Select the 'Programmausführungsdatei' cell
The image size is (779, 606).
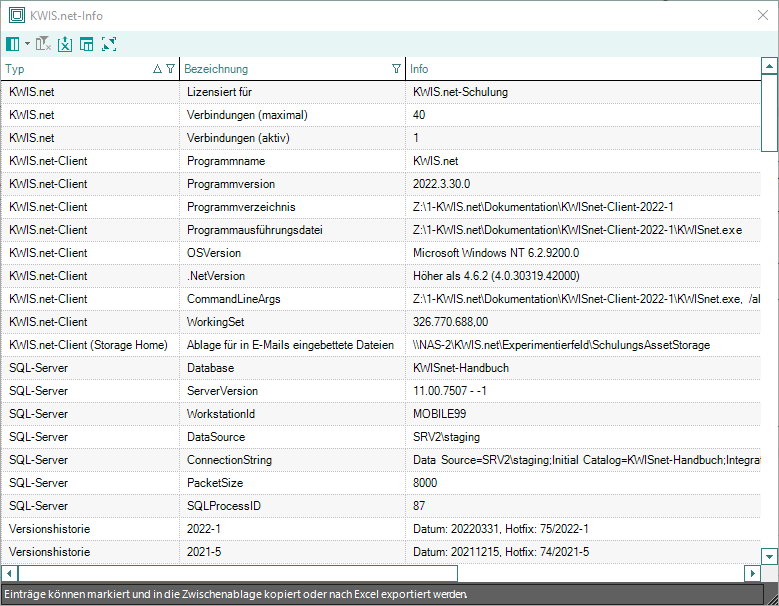click(x=292, y=230)
